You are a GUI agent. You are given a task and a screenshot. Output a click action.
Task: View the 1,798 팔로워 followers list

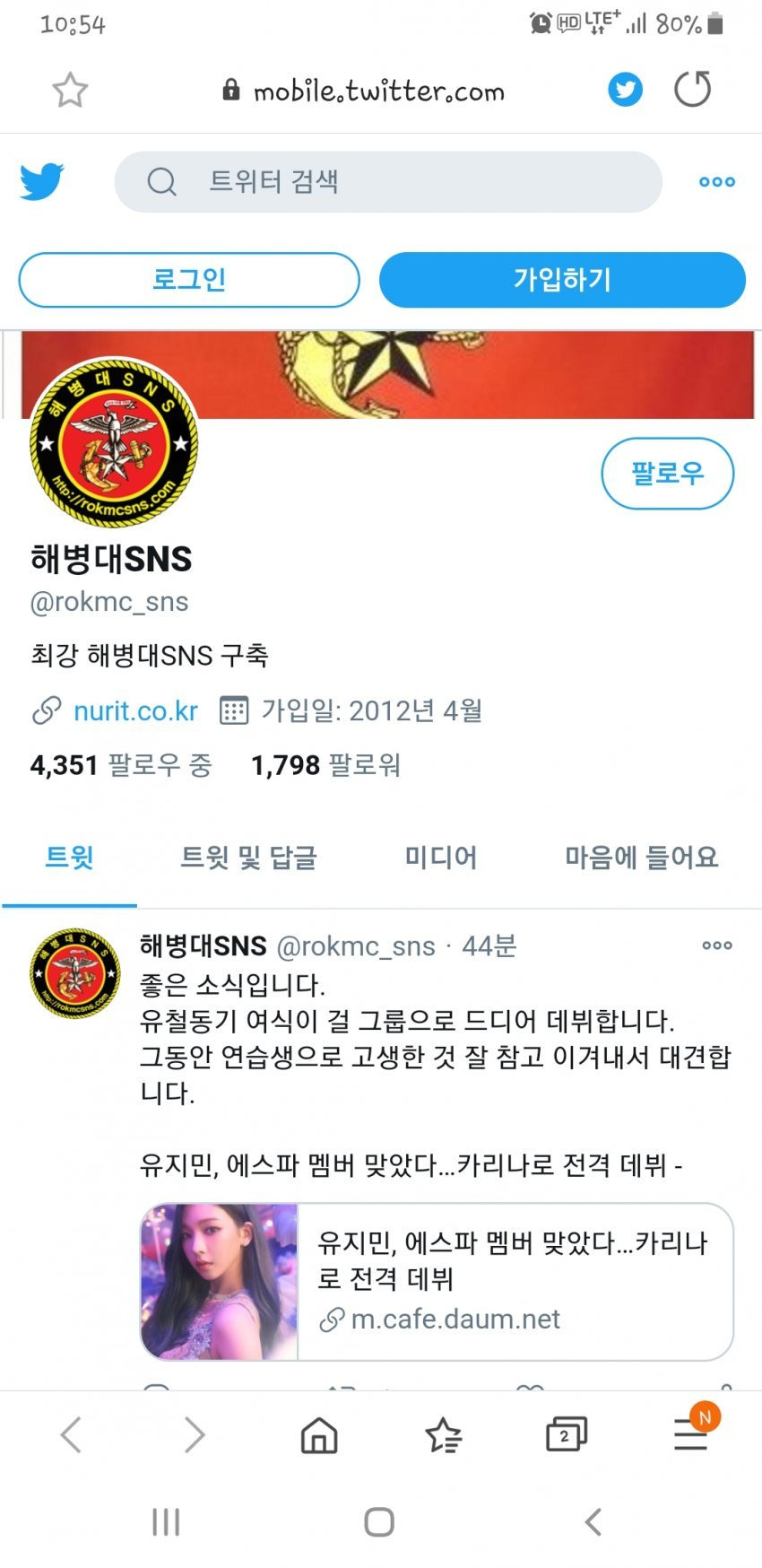coord(325,765)
